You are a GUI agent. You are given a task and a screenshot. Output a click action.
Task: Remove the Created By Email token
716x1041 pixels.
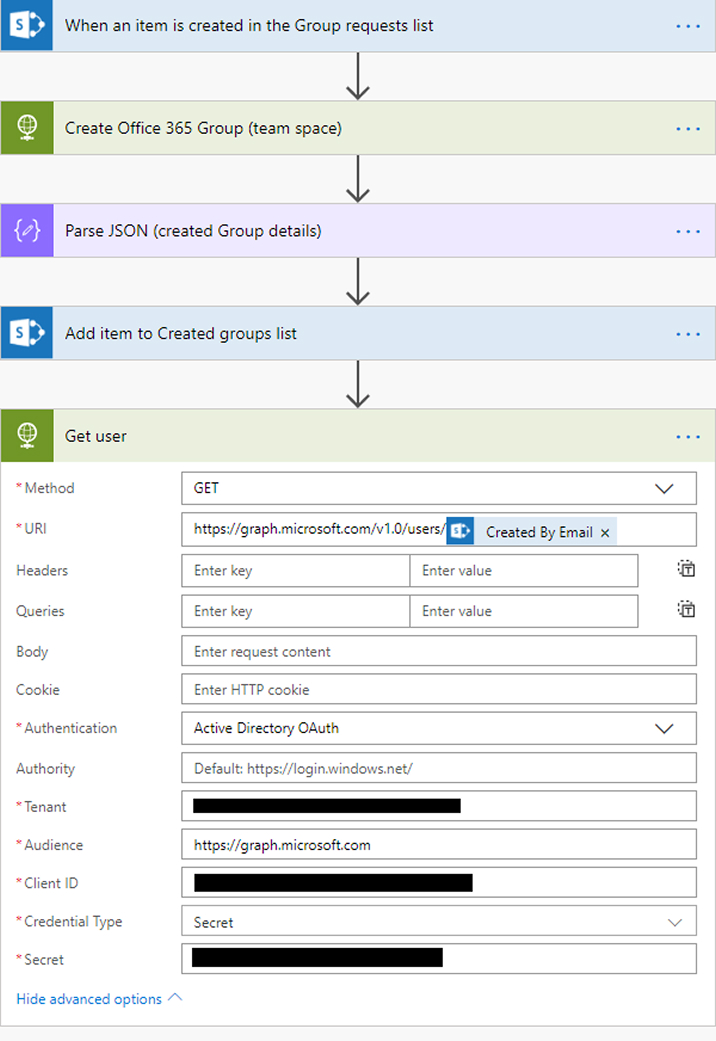pyautogui.click(x=605, y=532)
